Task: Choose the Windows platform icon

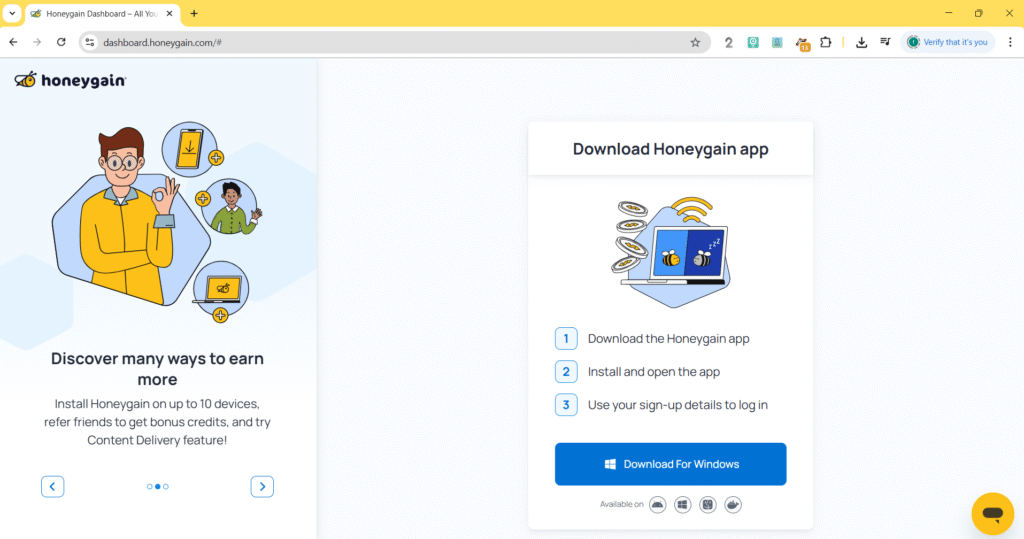Action: (x=682, y=504)
